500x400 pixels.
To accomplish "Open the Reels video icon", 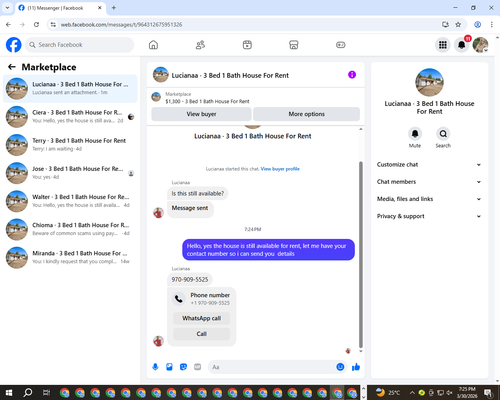I will 247,45.
